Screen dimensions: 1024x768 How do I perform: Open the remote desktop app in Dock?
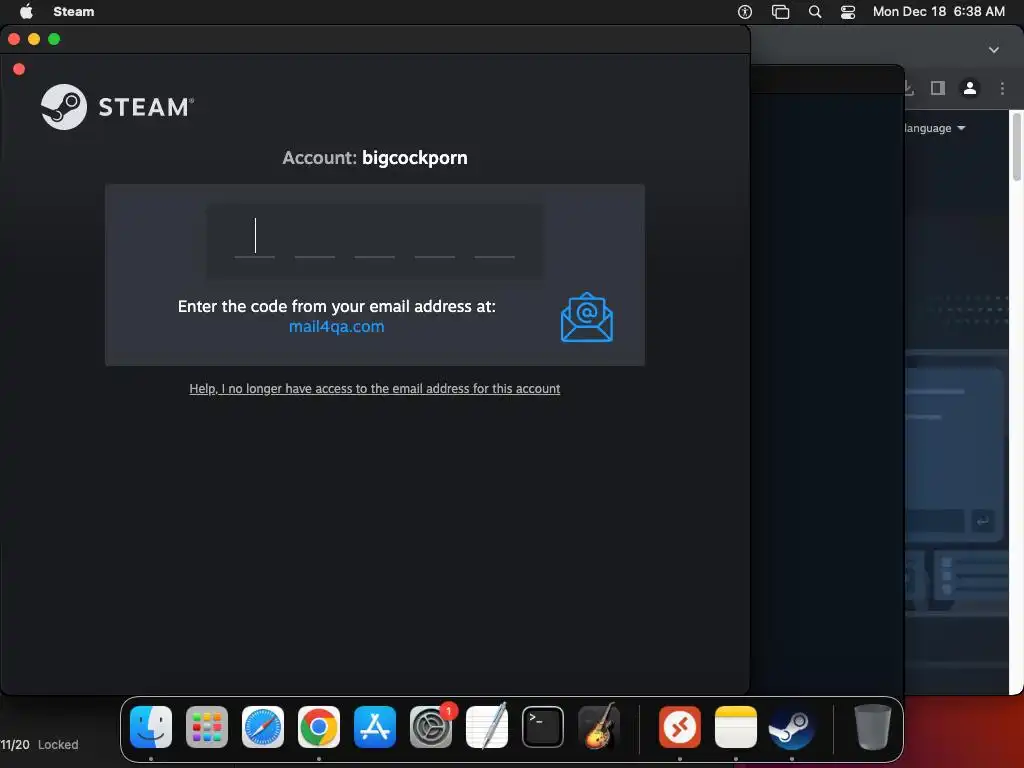(680, 727)
